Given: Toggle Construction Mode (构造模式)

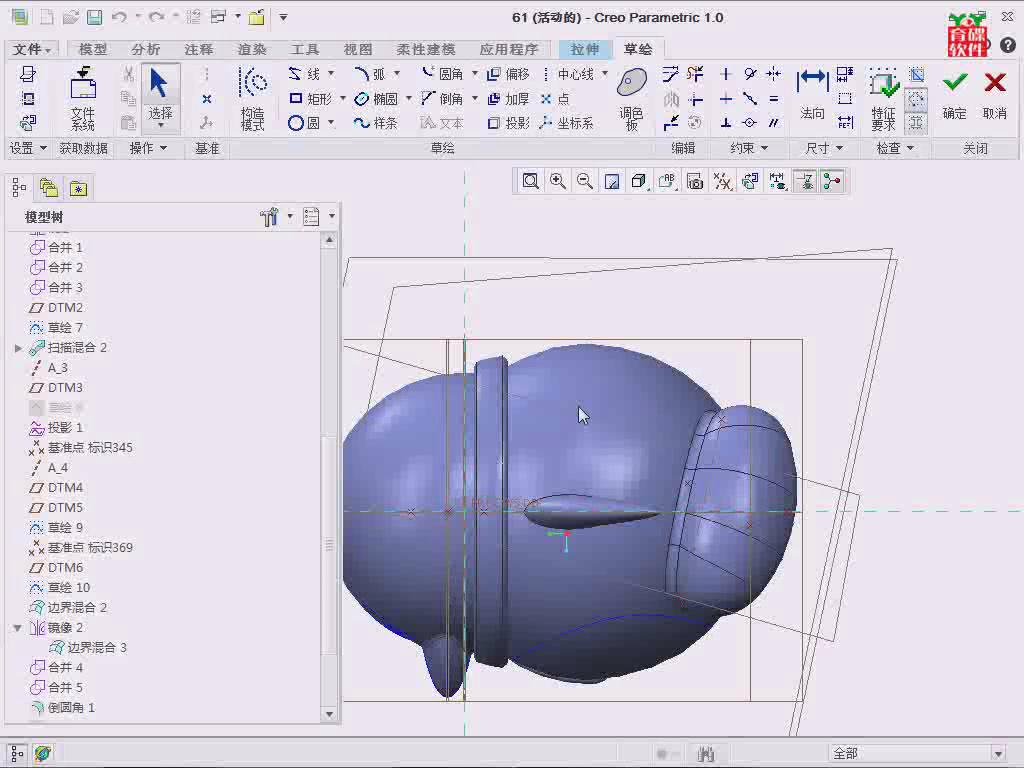Looking at the screenshot, I should click(x=253, y=98).
